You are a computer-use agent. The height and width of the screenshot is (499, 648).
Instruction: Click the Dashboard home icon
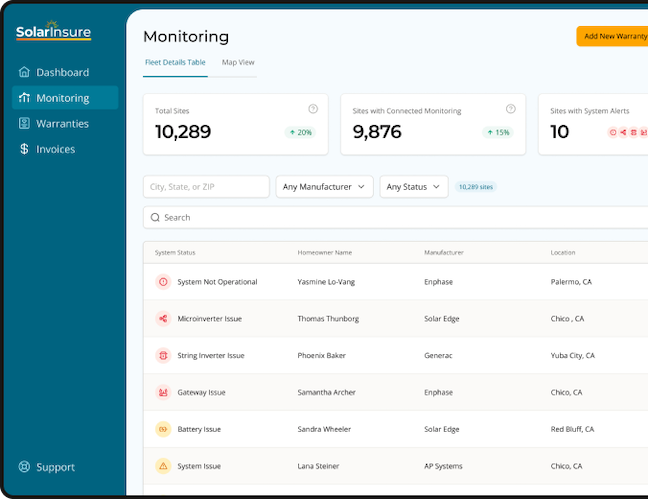pos(24,72)
